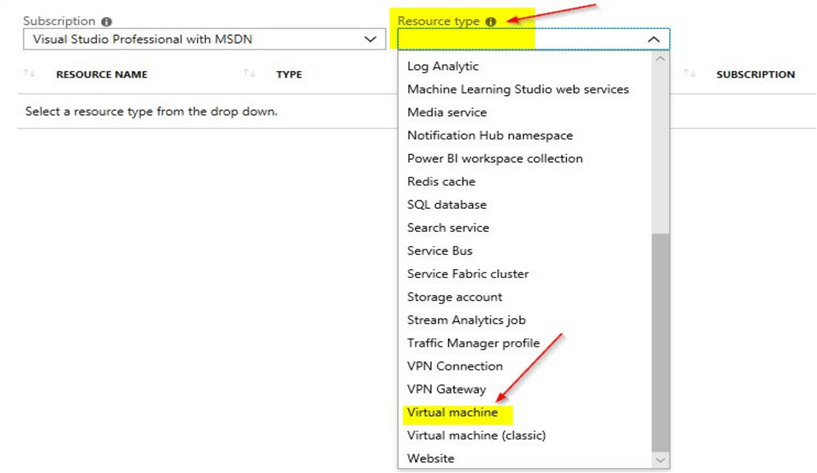Select Storage account resource type
This screenshot has width=817, height=473.
(x=454, y=297)
